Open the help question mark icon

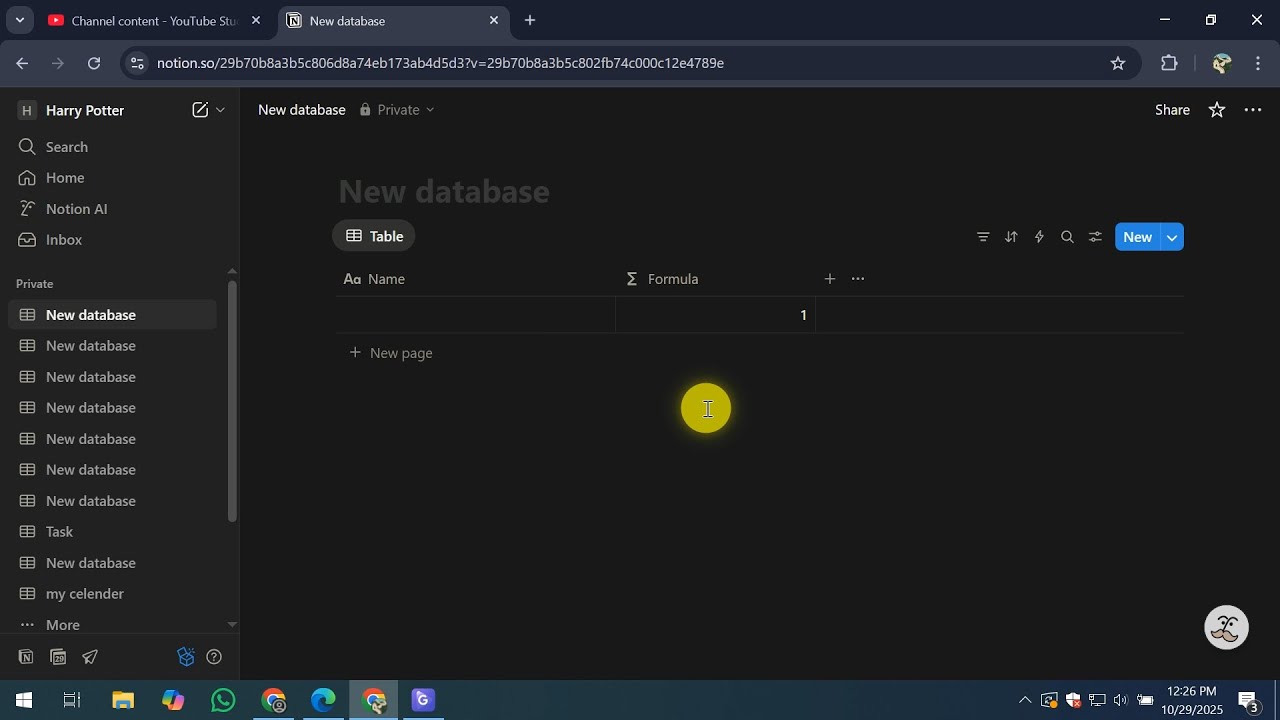tap(213, 657)
